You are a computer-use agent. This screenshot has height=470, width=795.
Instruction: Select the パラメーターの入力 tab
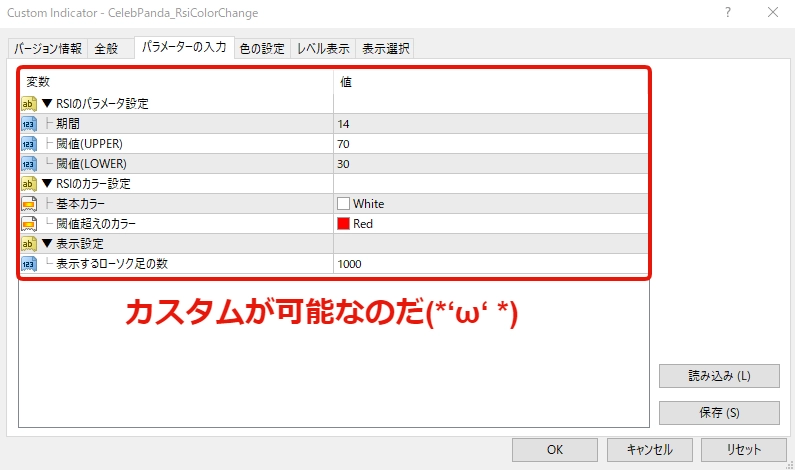tap(184, 47)
